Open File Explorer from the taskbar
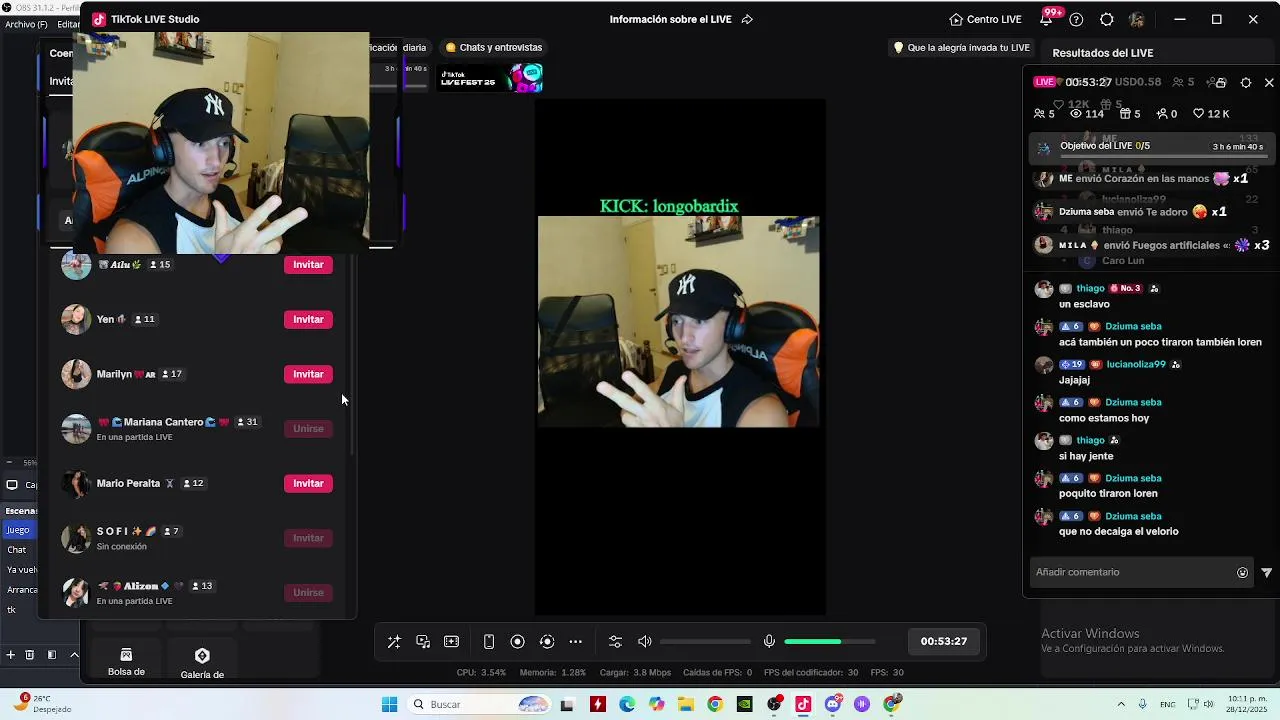Image resolution: width=1280 pixels, height=720 pixels. [x=686, y=704]
